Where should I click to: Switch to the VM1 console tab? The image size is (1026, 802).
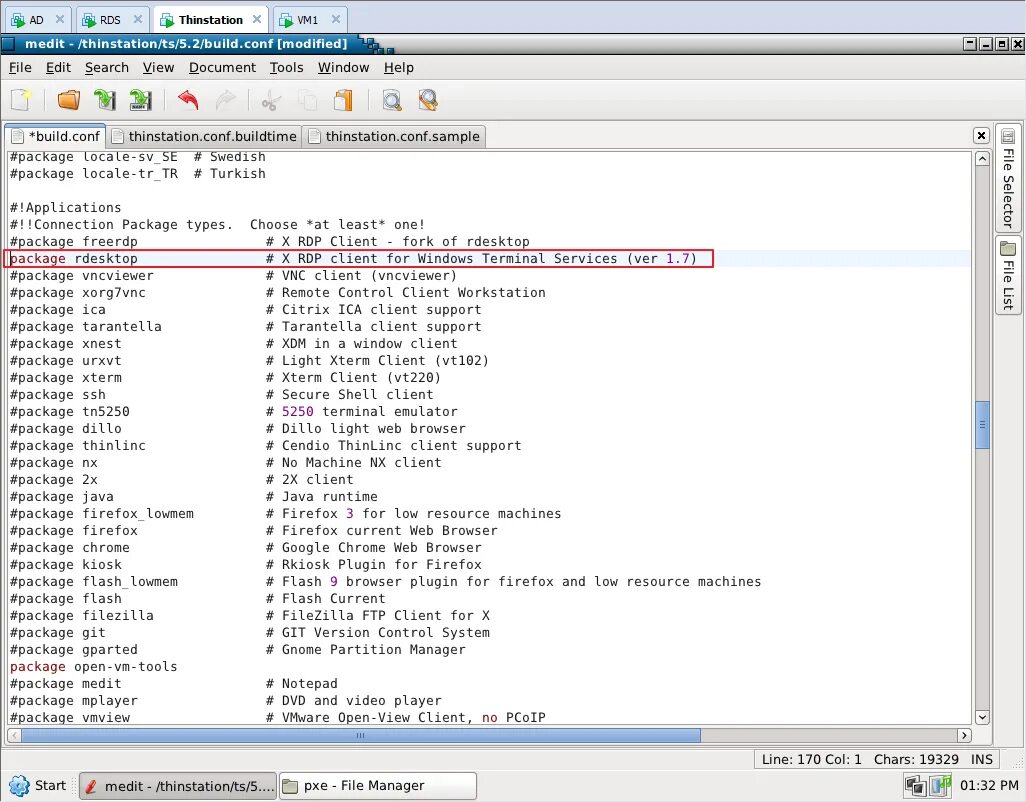[308, 18]
